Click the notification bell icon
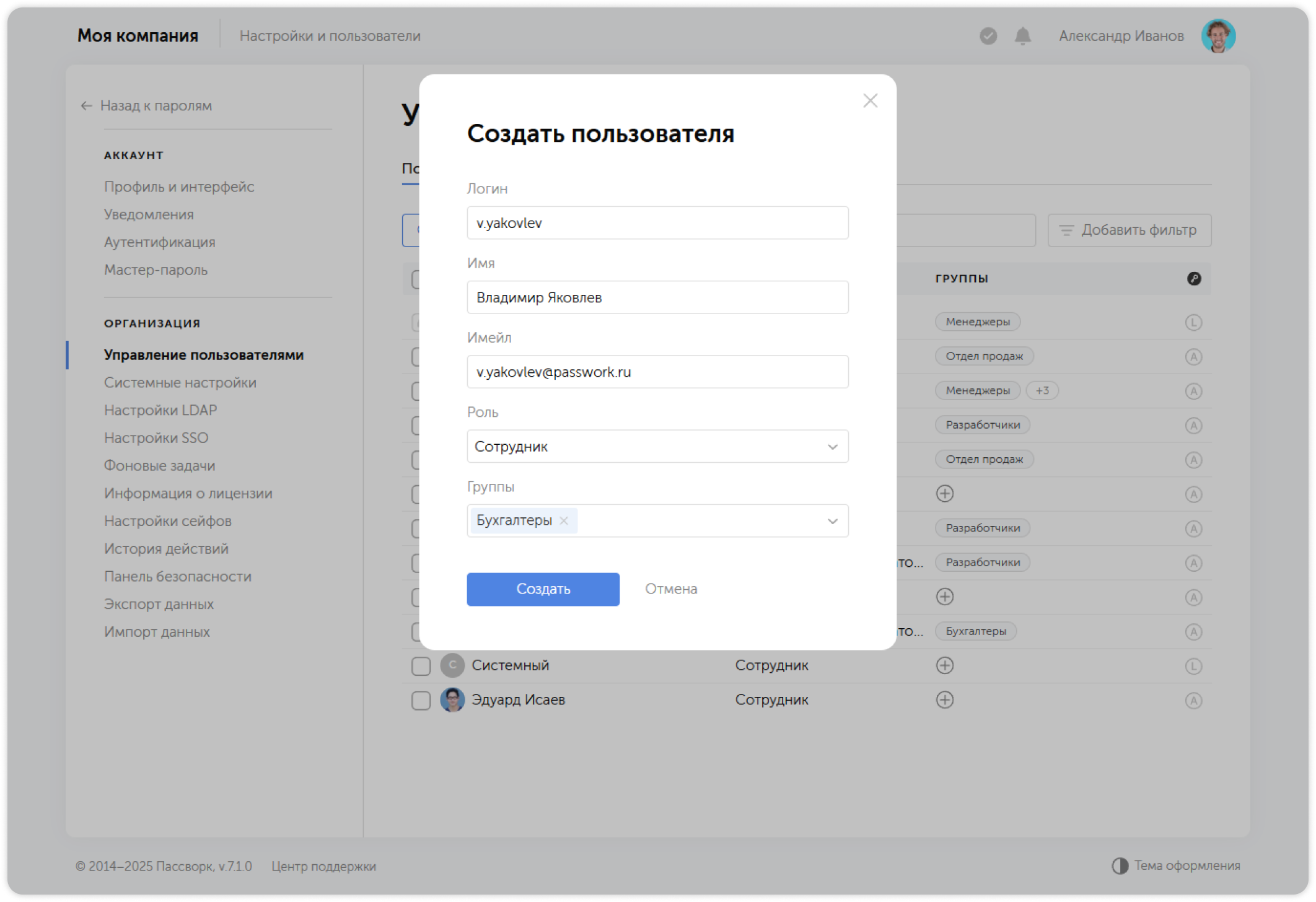1316x902 pixels. coord(1022,37)
